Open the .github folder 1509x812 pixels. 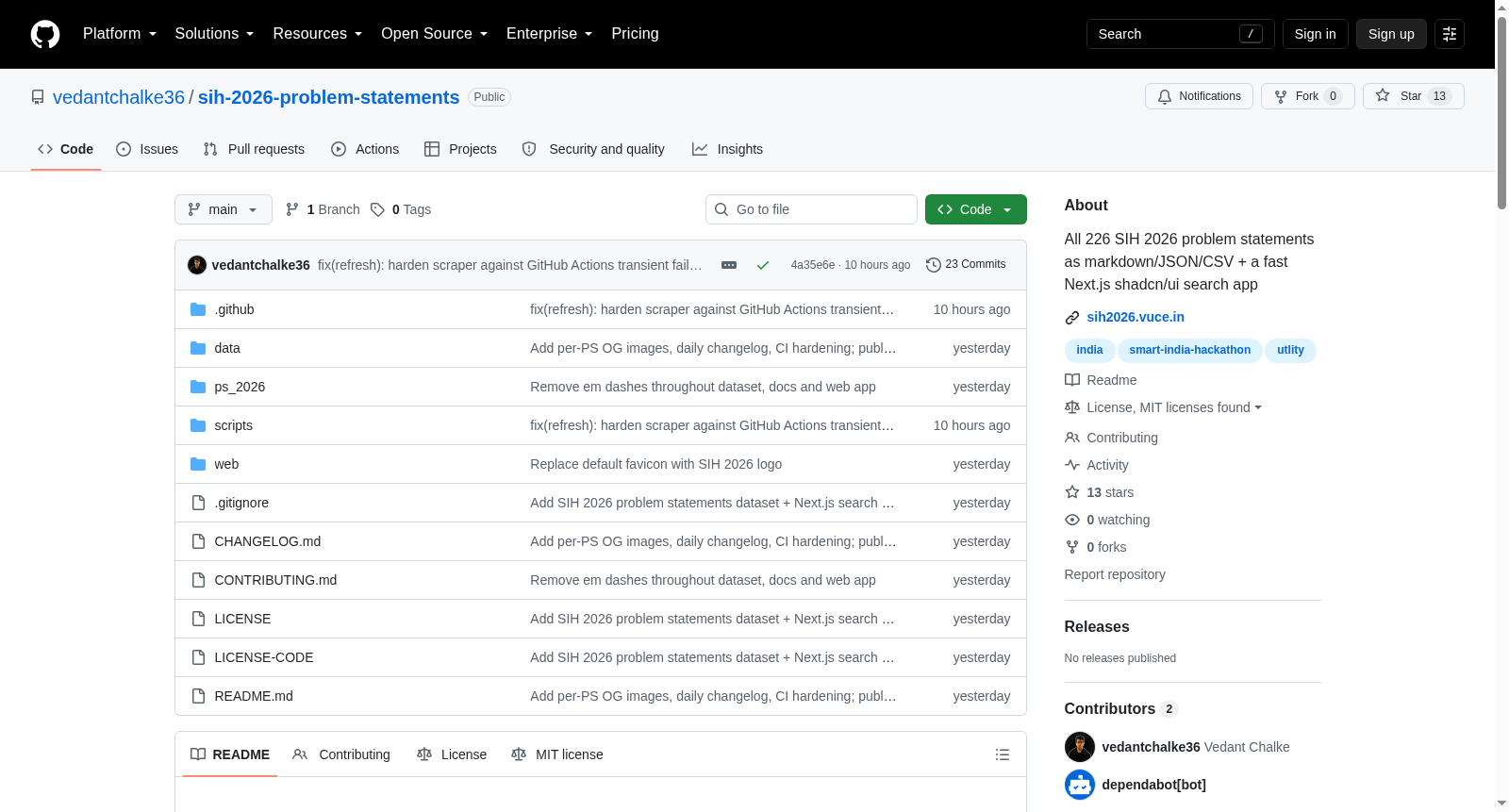point(234,309)
